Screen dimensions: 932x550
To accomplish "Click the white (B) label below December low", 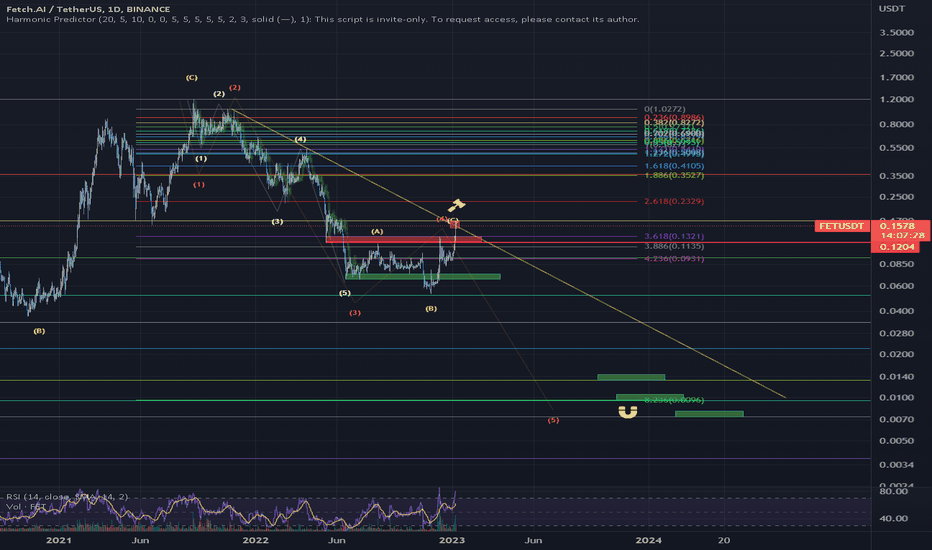I will (431, 309).
